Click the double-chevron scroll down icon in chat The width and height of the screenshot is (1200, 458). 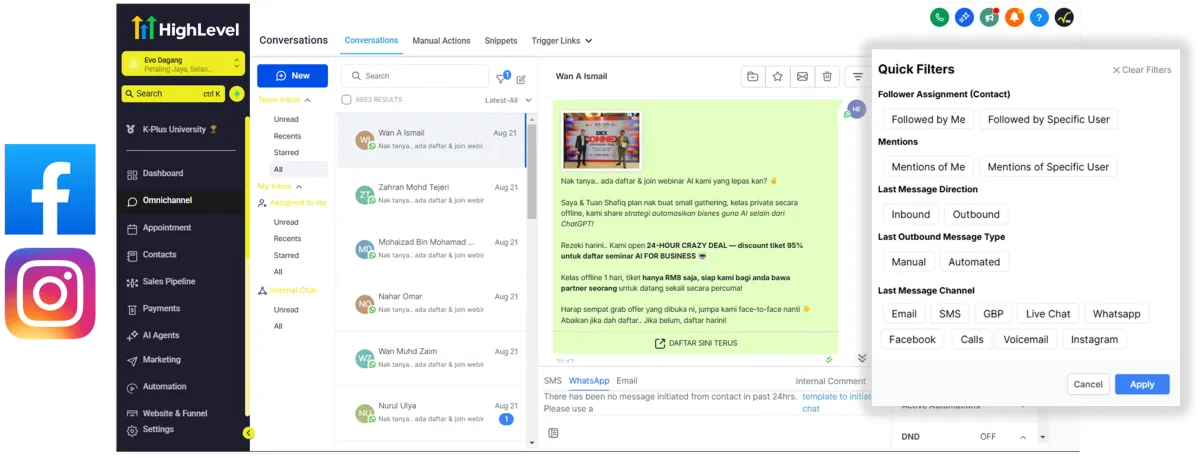[x=862, y=358]
